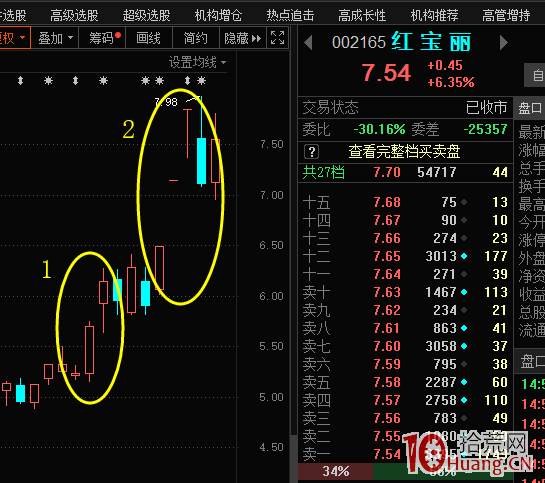Select the 卖三 sell order row at 7.56
Viewport: 545px width, 483px height.
click(x=405, y=418)
